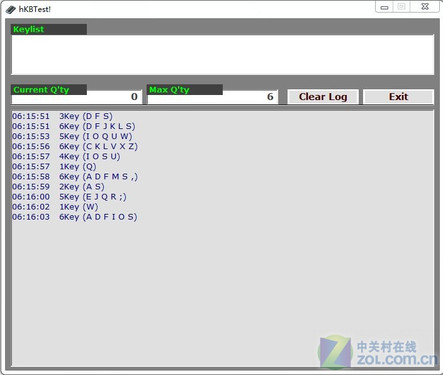Exit the hKBTest application
Viewport: 443px width, 375px height.
[x=398, y=97]
